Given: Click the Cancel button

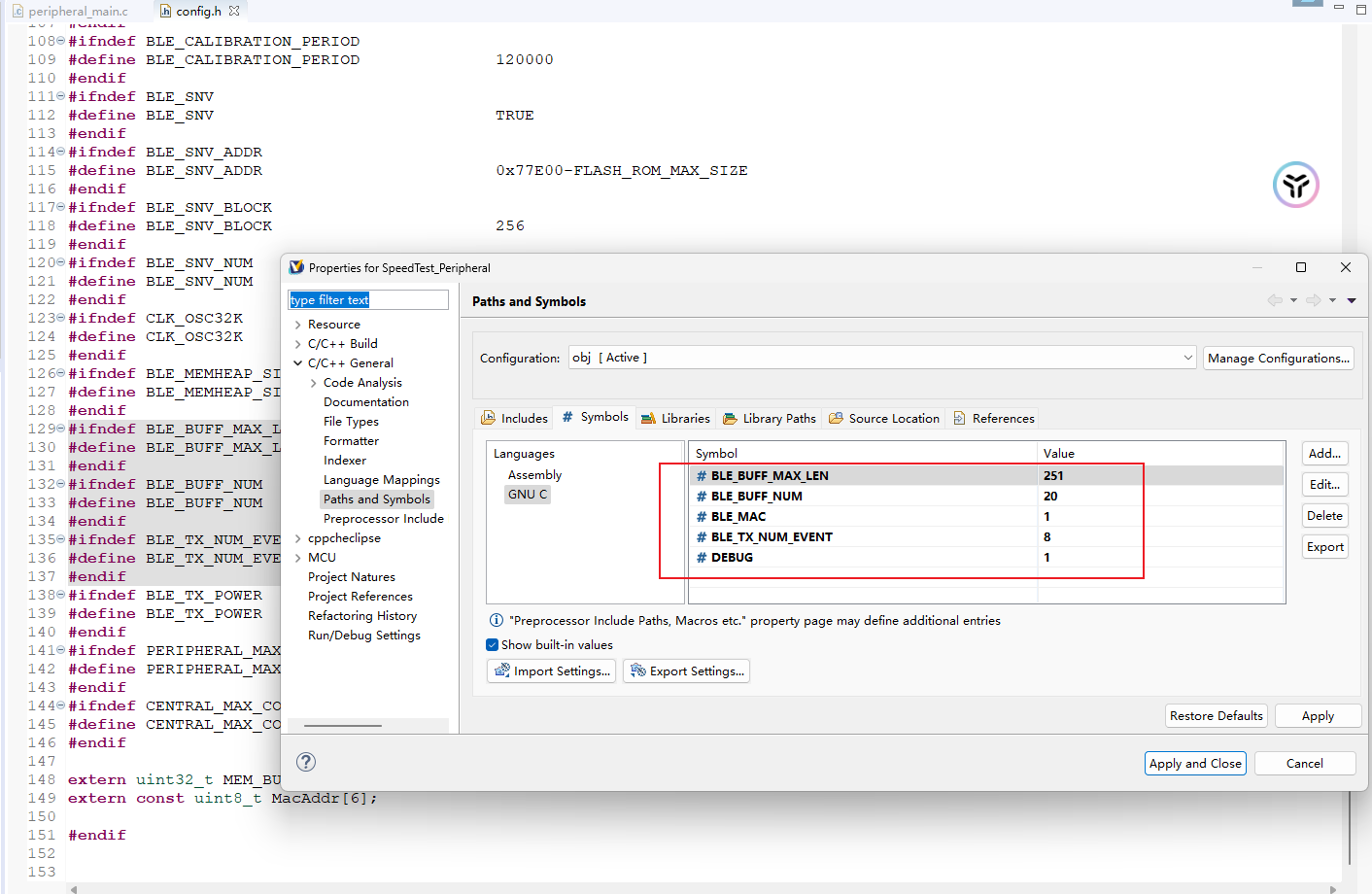Looking at the screenshot, I should click(x=1305, y=763).
